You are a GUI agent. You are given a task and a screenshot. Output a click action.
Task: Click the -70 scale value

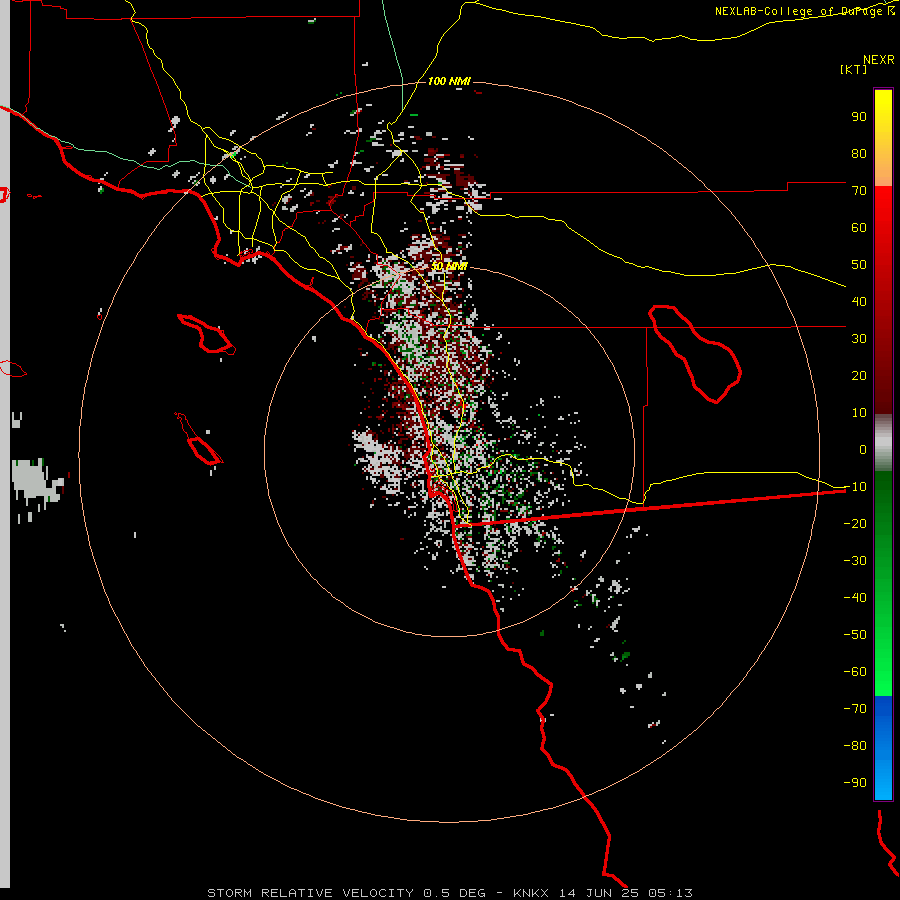click(855, 709)
